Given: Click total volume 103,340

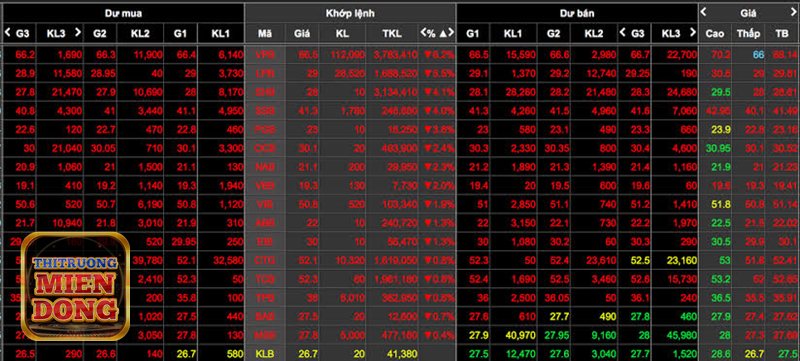Looking at the screenshot, I should 398,204.
